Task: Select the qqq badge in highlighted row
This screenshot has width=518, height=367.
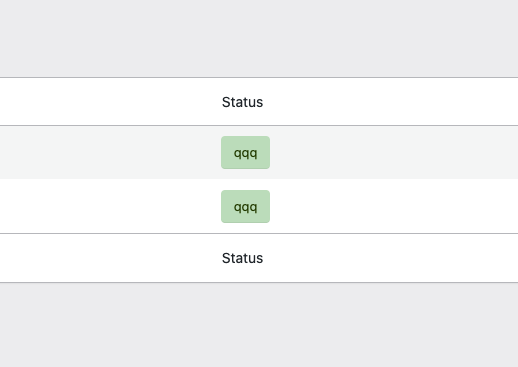Action: click(x=245, y=152)
